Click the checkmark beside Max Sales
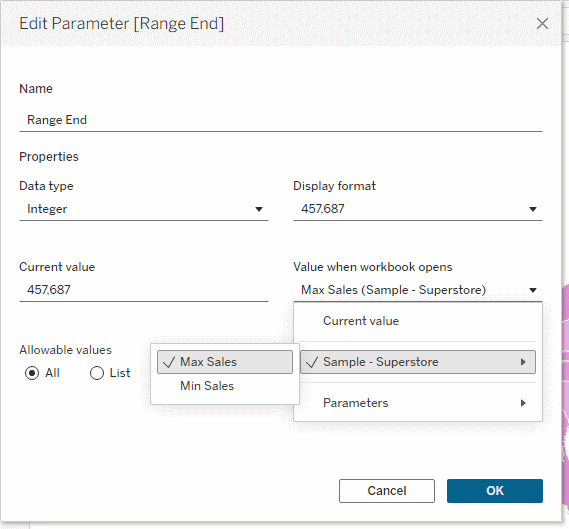The image size is (569, 529). tap(169, 362)
